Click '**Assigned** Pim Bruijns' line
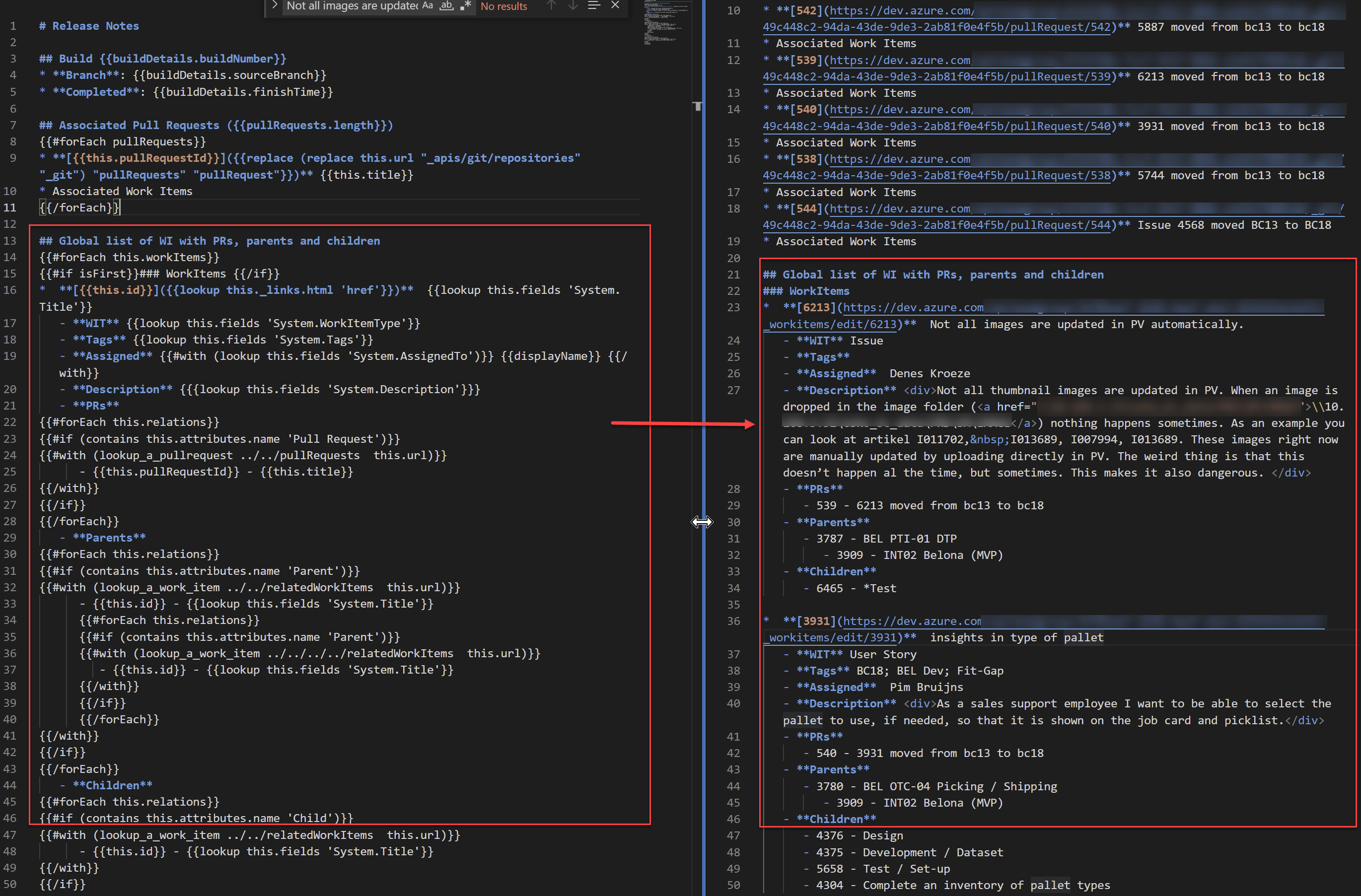The image size is (1361, 896). 873,688
